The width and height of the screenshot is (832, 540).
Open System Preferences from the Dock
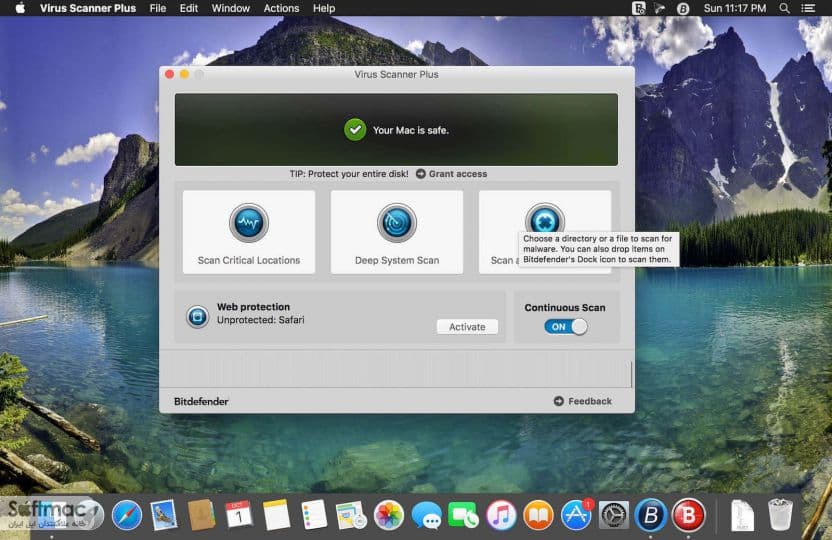614,515
